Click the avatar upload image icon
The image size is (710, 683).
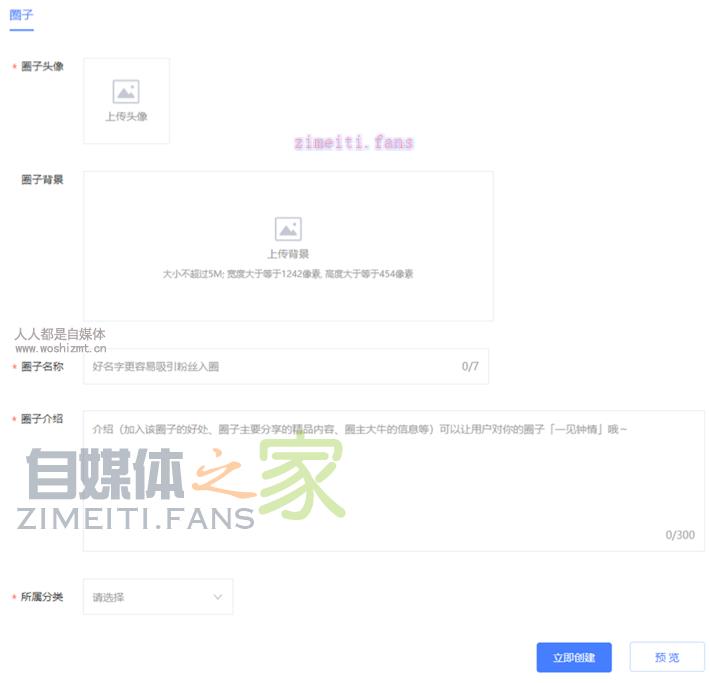pos(126,91)
